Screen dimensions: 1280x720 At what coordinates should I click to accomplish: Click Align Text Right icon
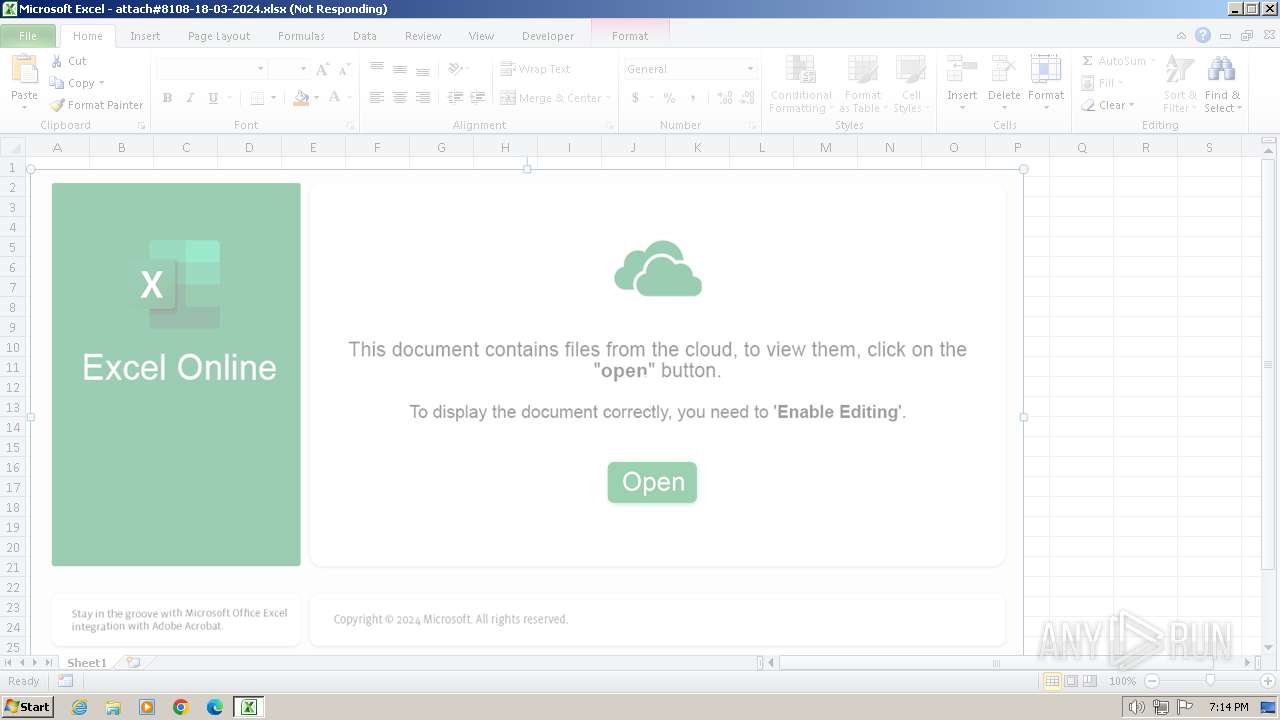pos(422,98)
